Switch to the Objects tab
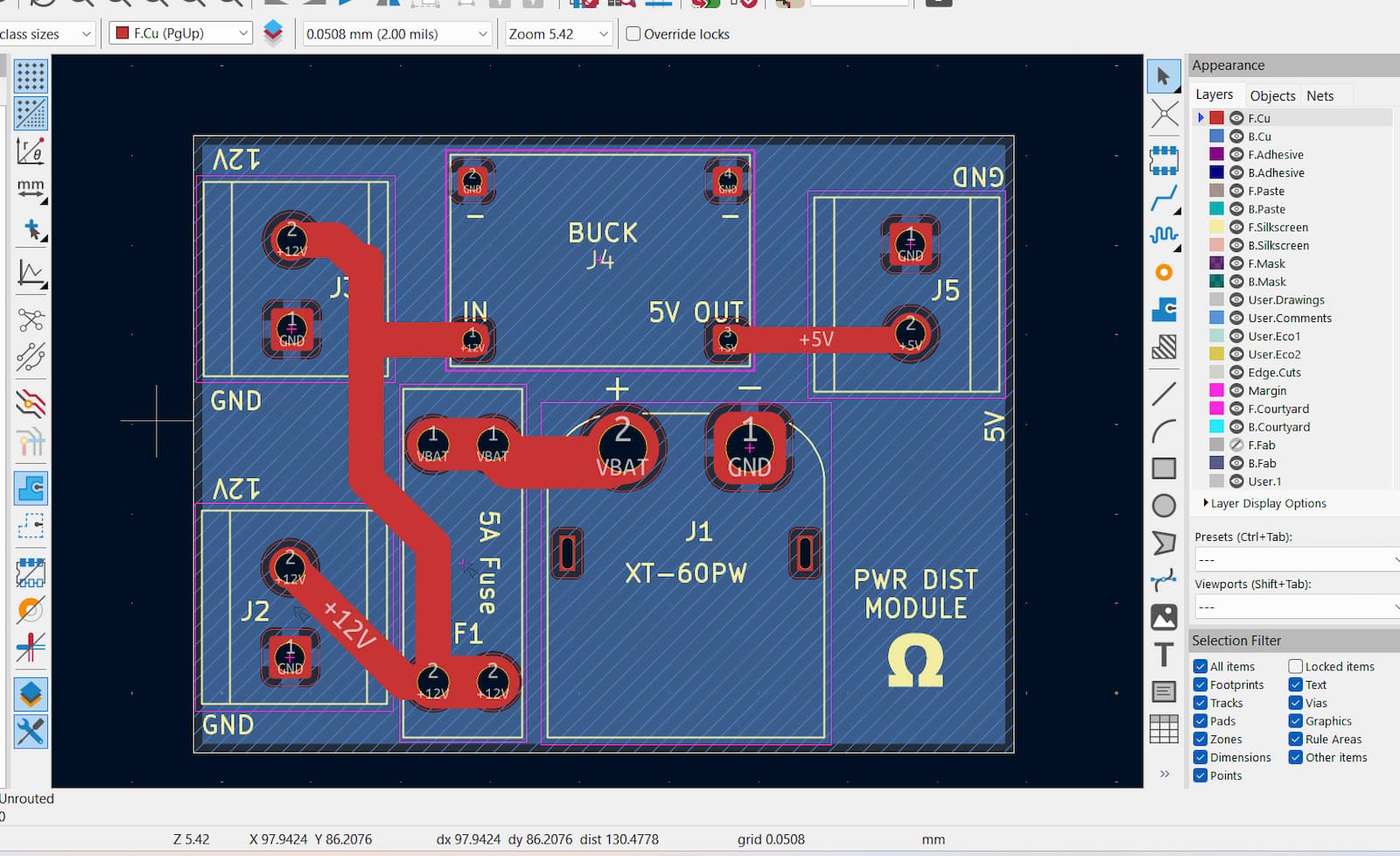 (1272, 95)
